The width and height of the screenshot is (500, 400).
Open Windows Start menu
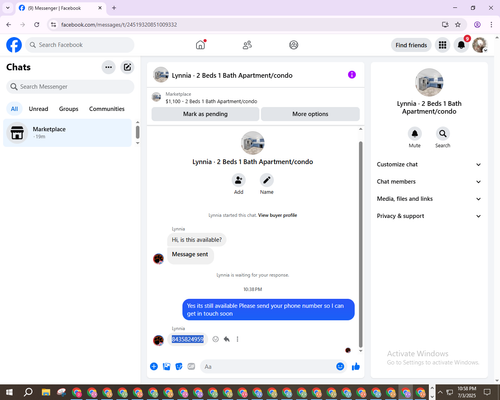tap(9, 392)
